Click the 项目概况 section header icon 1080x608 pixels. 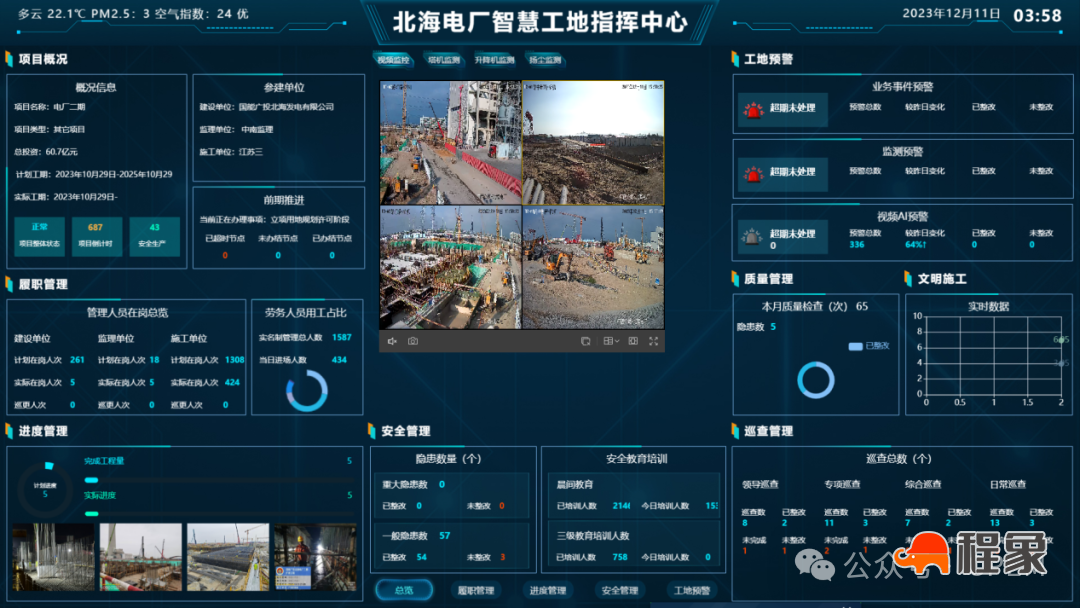pyautogui.click(x=9, y=59)
